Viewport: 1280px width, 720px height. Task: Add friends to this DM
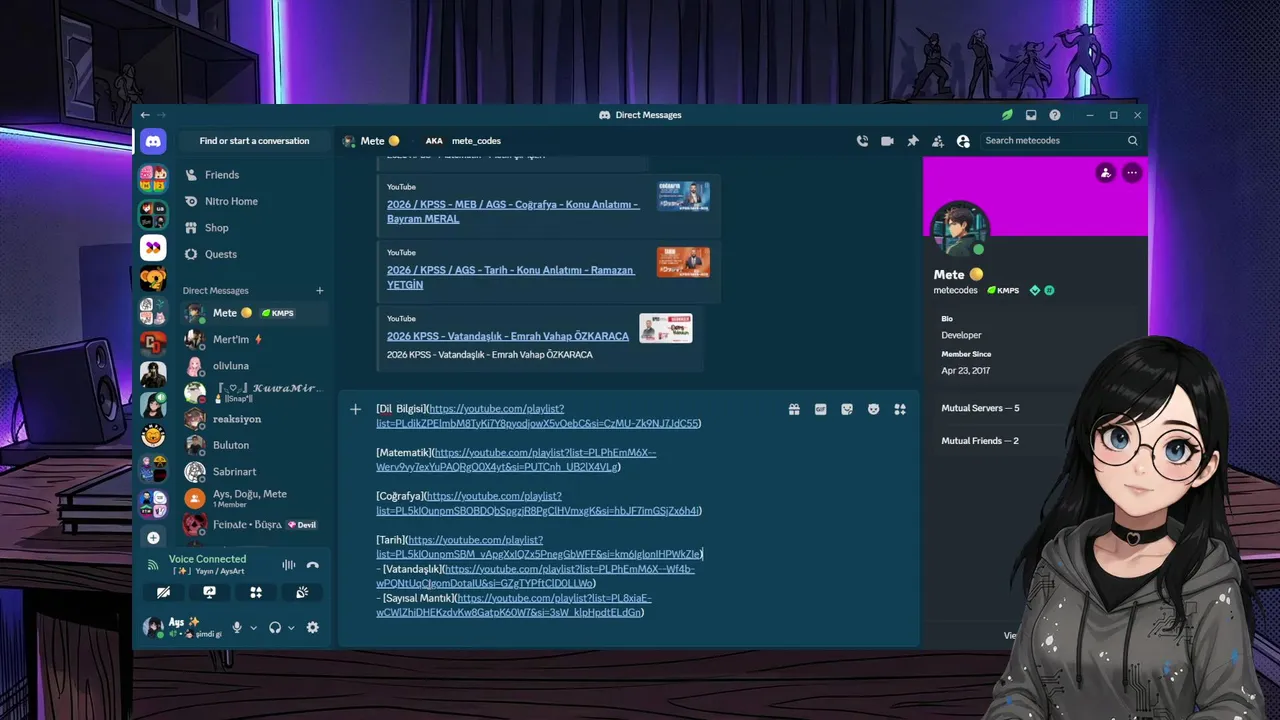tap(937, 141)
